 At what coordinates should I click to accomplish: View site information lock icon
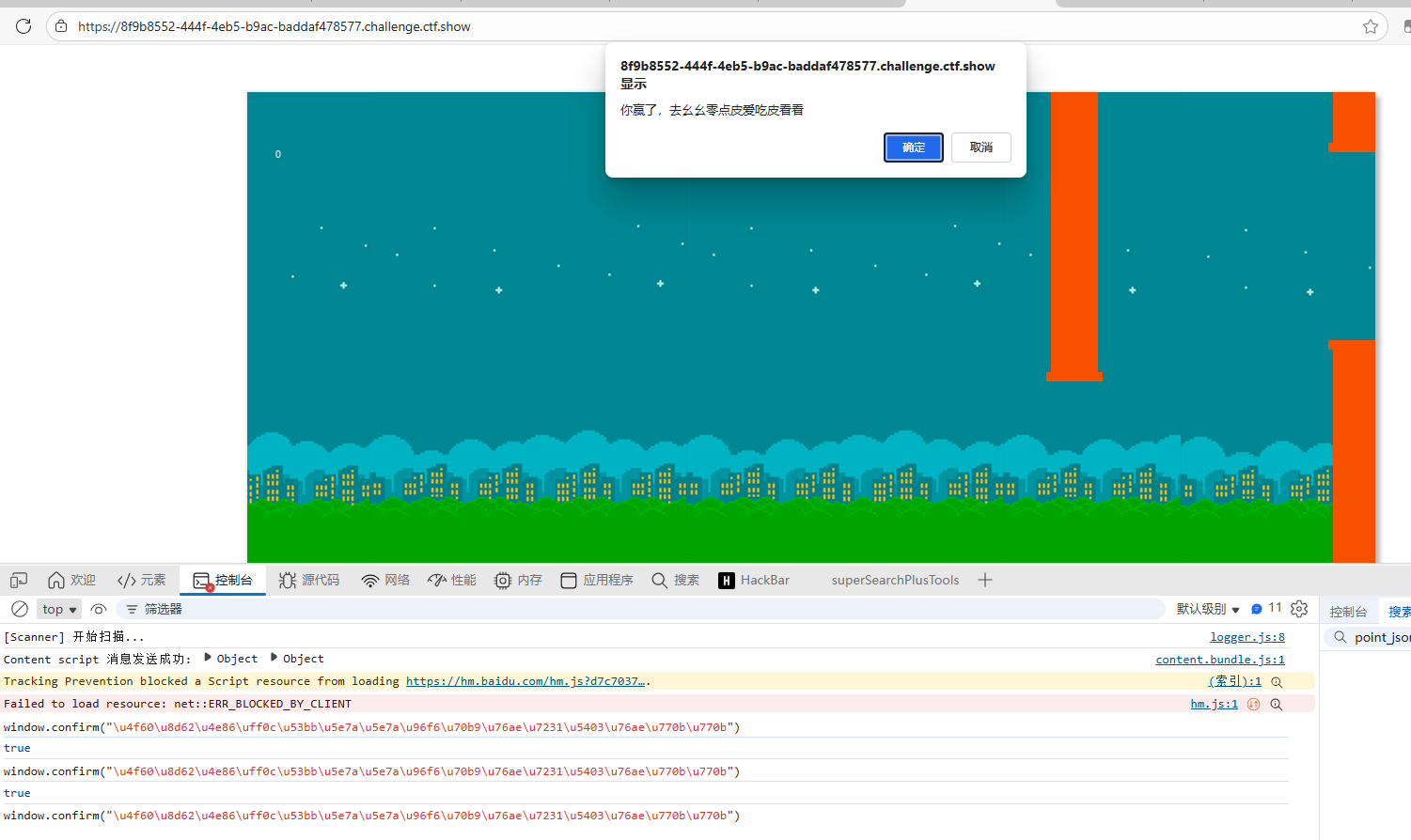coord(61,26)
